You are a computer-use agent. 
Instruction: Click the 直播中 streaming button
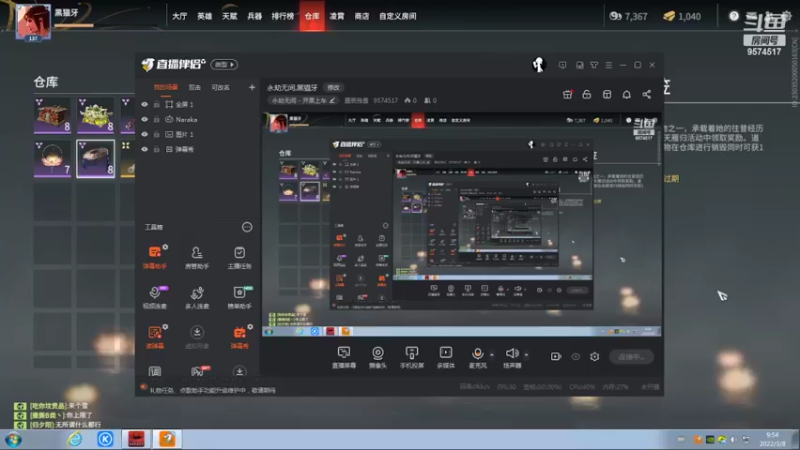[x=632, y=357]
